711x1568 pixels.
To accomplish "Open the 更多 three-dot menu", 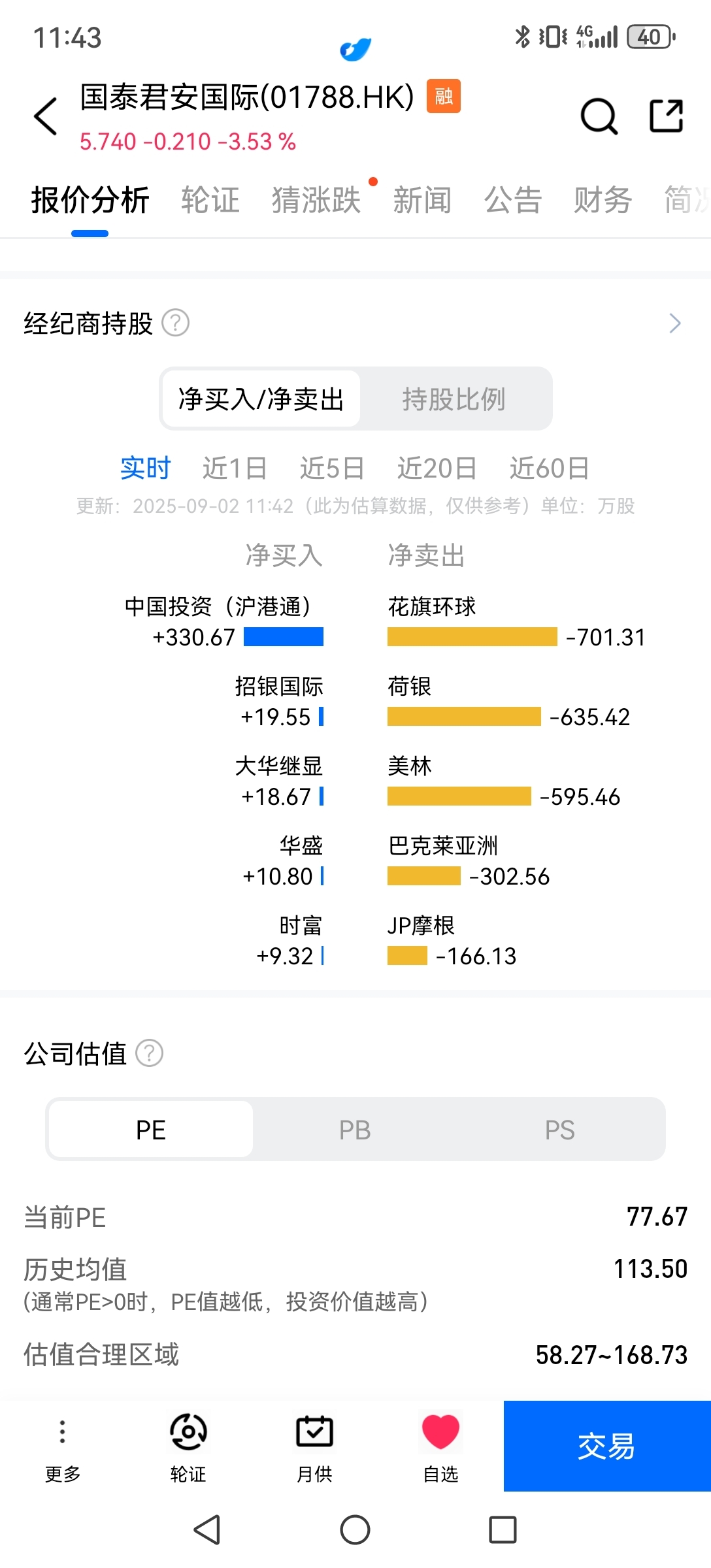I will [63, 1431].
